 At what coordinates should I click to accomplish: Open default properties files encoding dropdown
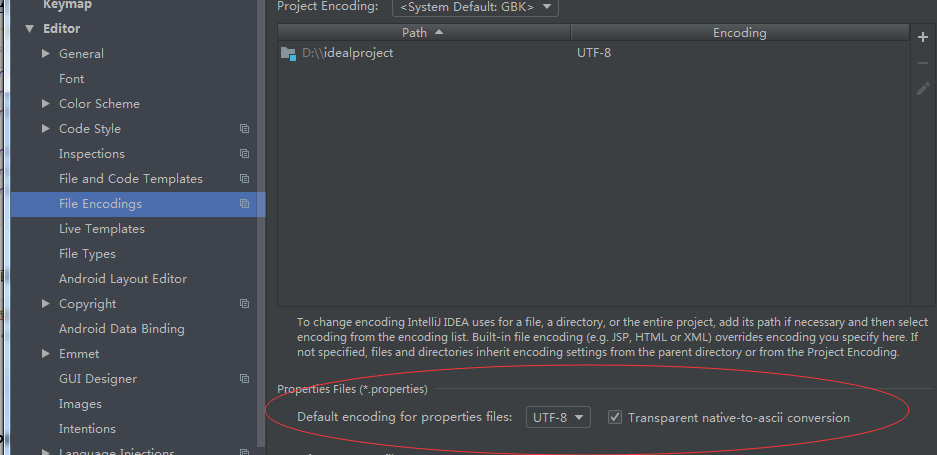pos(558,417)
